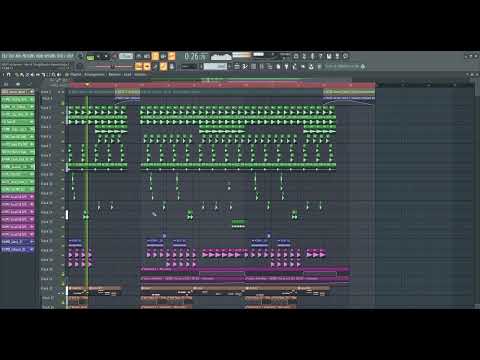480x360 pixels.
Task: Click the round knob beside the menu bar
Action: point(80,56)
